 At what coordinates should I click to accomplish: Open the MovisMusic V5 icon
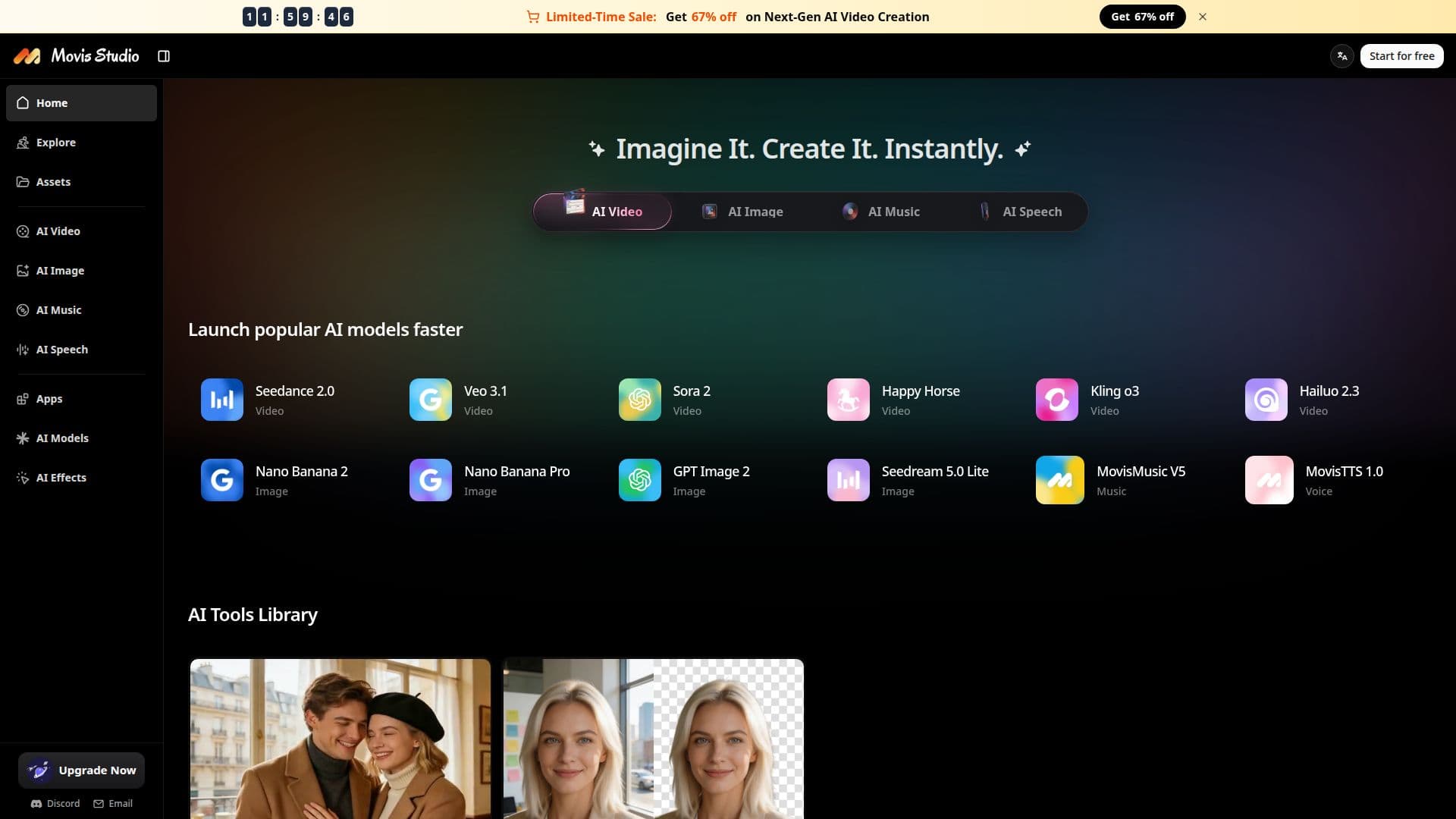tap(1060, 480)
